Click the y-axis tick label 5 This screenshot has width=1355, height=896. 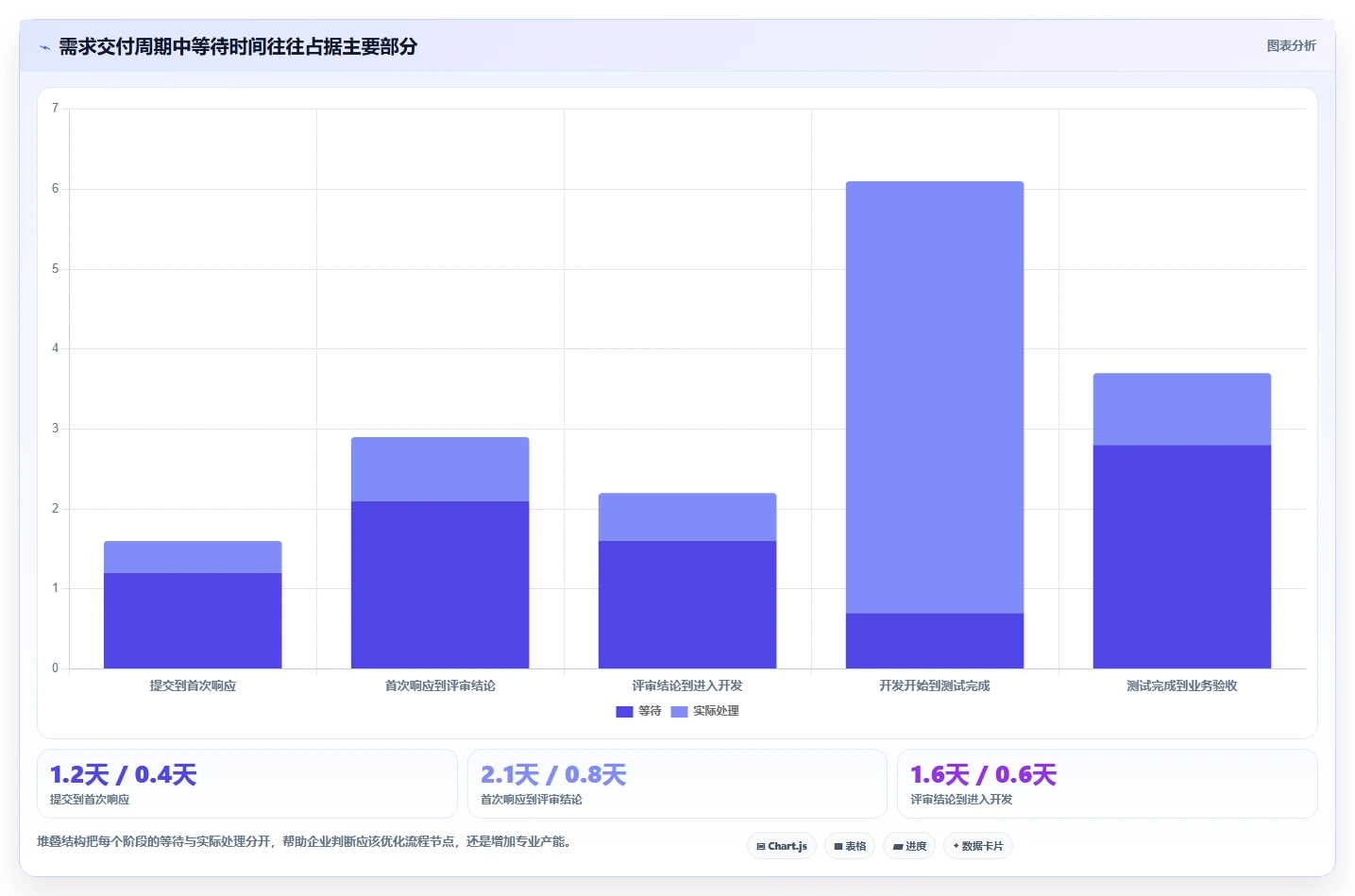point(55,269)
